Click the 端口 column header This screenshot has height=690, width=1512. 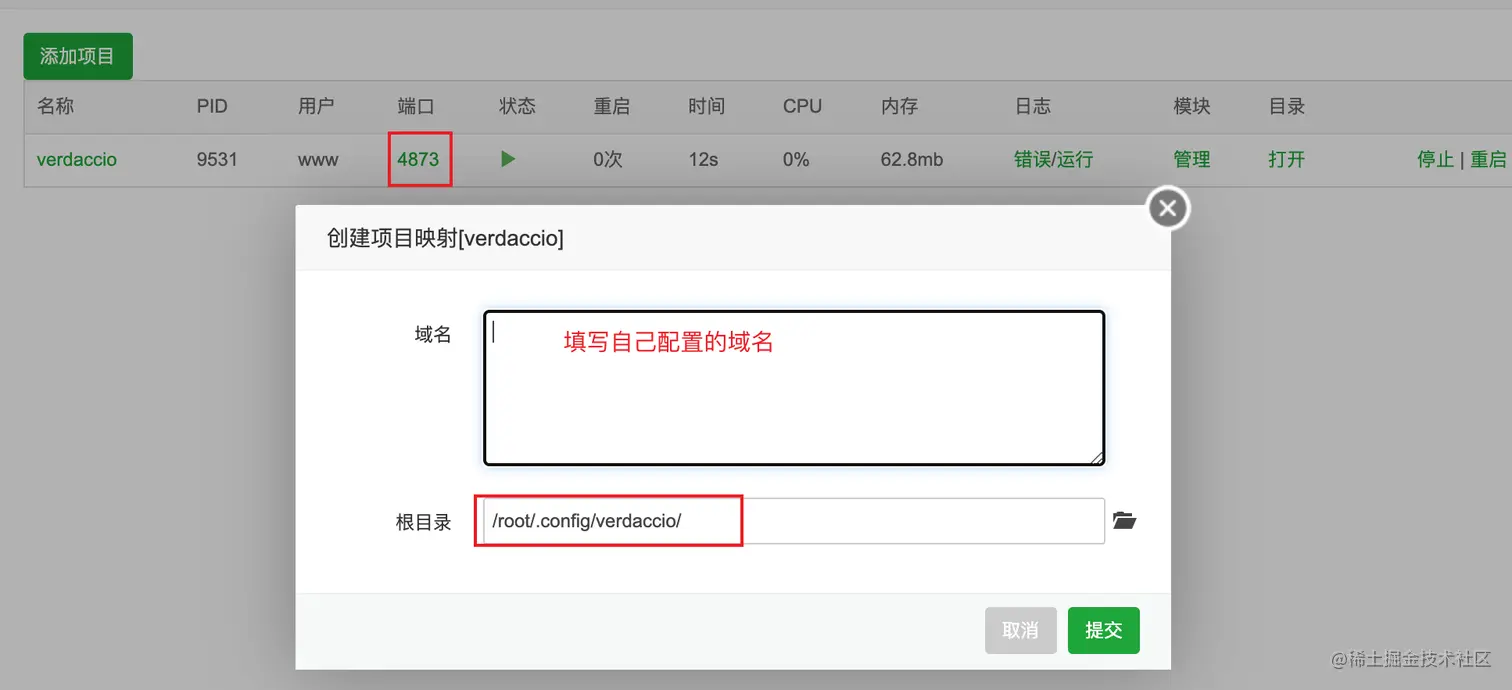click(x=416, y=106)
